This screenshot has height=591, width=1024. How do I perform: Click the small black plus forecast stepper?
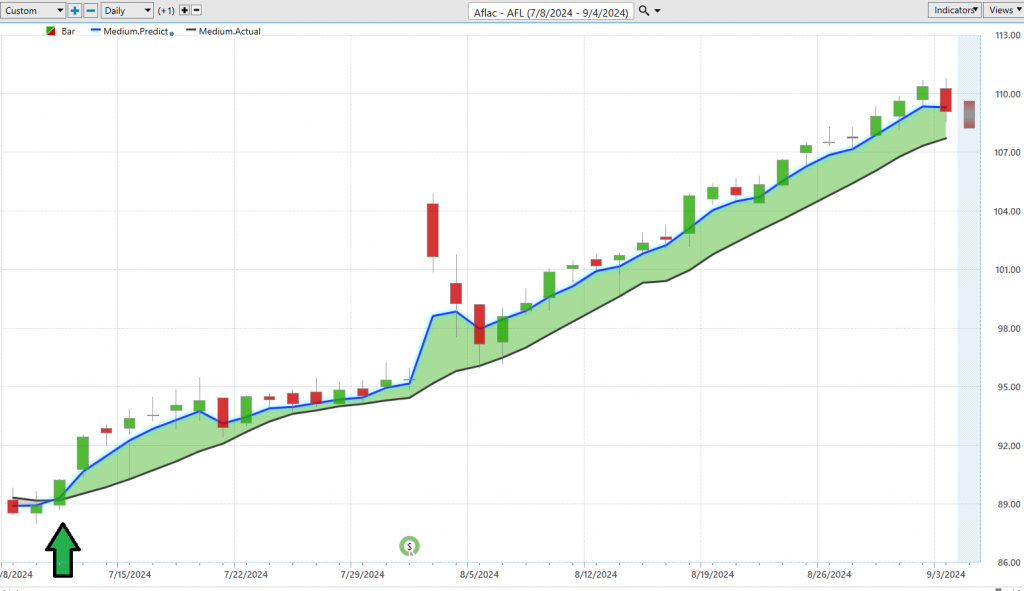184,10
